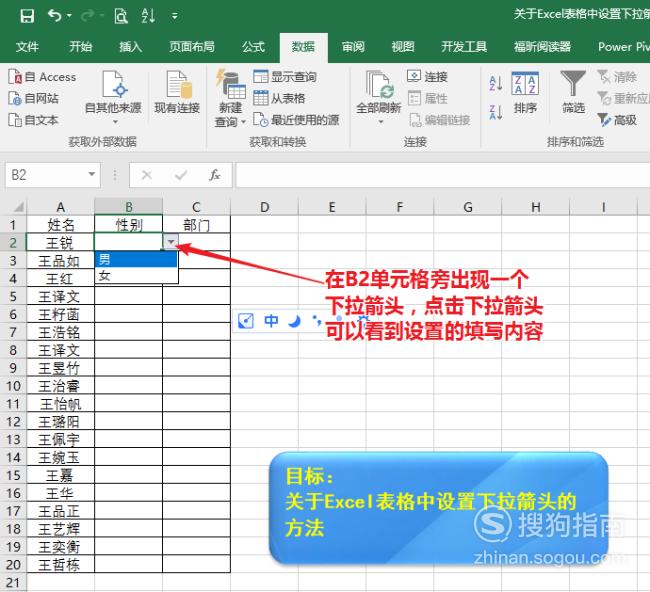Click the first icon of the IME bar
This screenshot has height=592, width=650.
pyautogui.click(x=246, y=321)
